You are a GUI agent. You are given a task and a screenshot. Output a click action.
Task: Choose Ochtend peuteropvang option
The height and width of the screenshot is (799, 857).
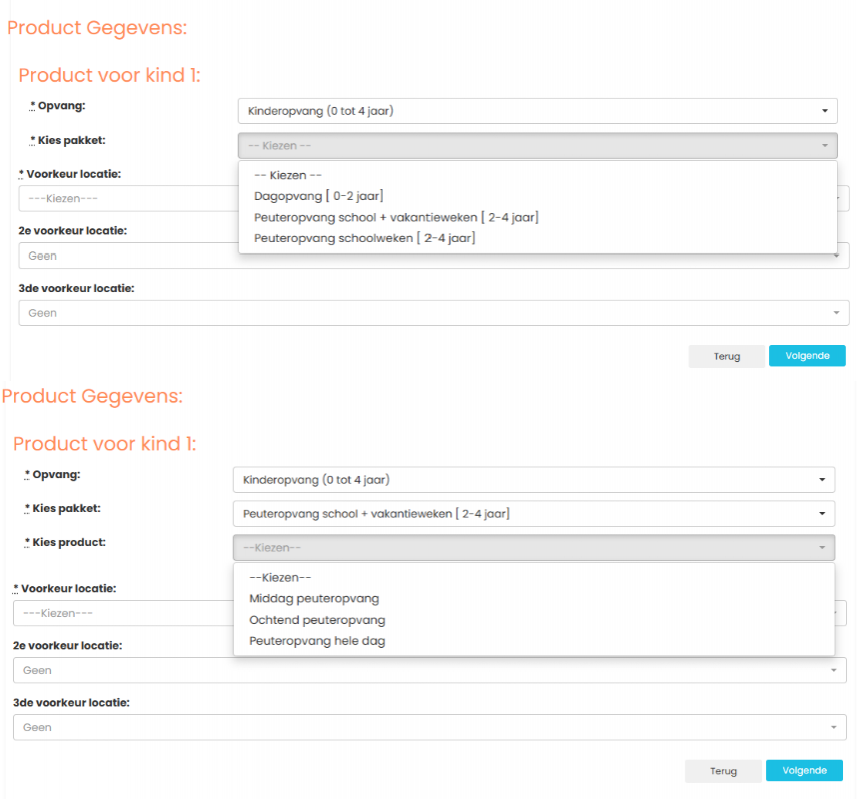point(317,620)
